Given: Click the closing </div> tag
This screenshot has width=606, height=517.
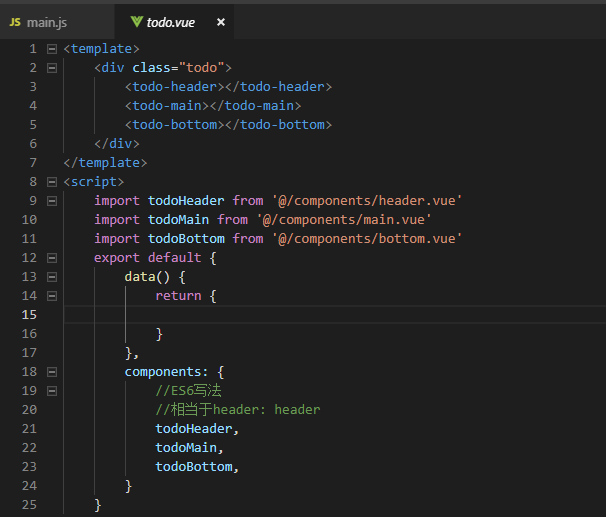Looking at the screenshot, I should [x=117, y=144].
